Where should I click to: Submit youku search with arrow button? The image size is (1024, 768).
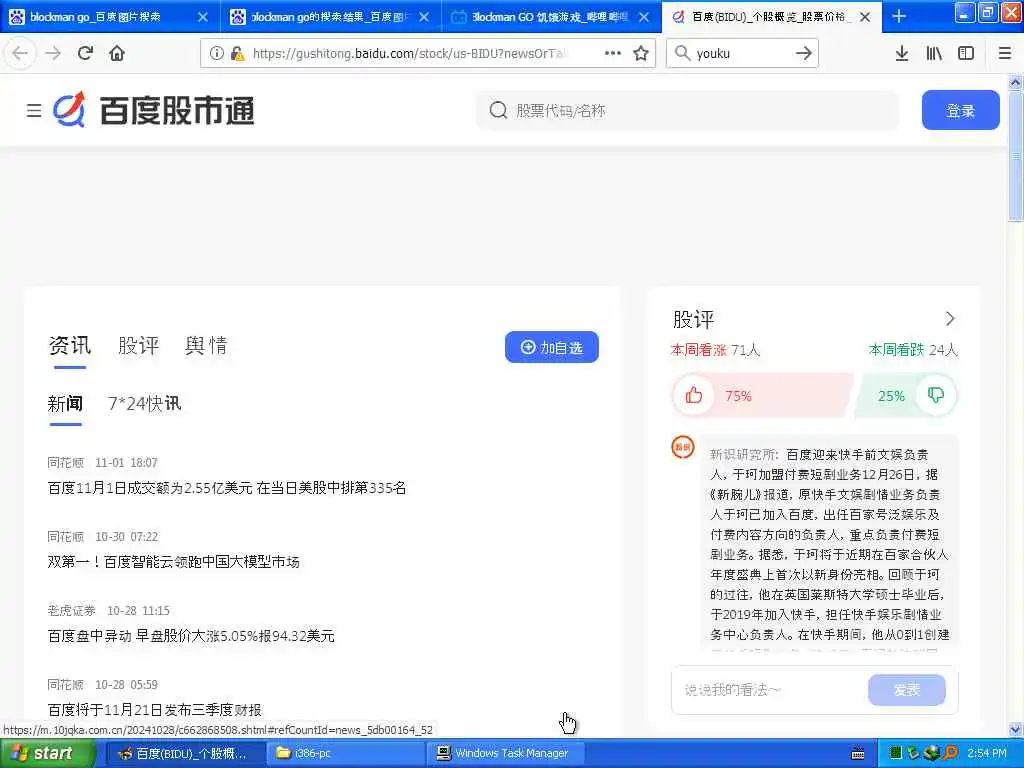pyautogui.click(x=804, y=54)
